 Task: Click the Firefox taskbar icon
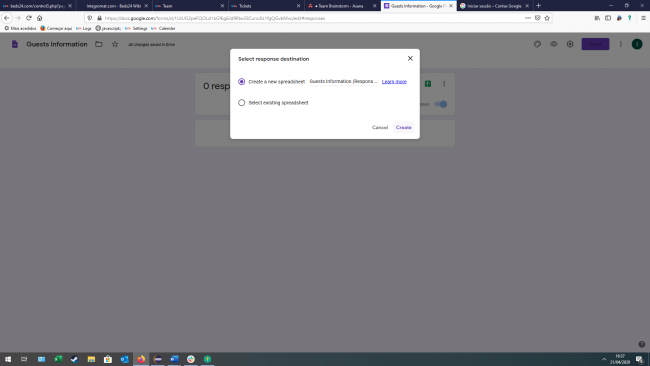coord(141,359)
